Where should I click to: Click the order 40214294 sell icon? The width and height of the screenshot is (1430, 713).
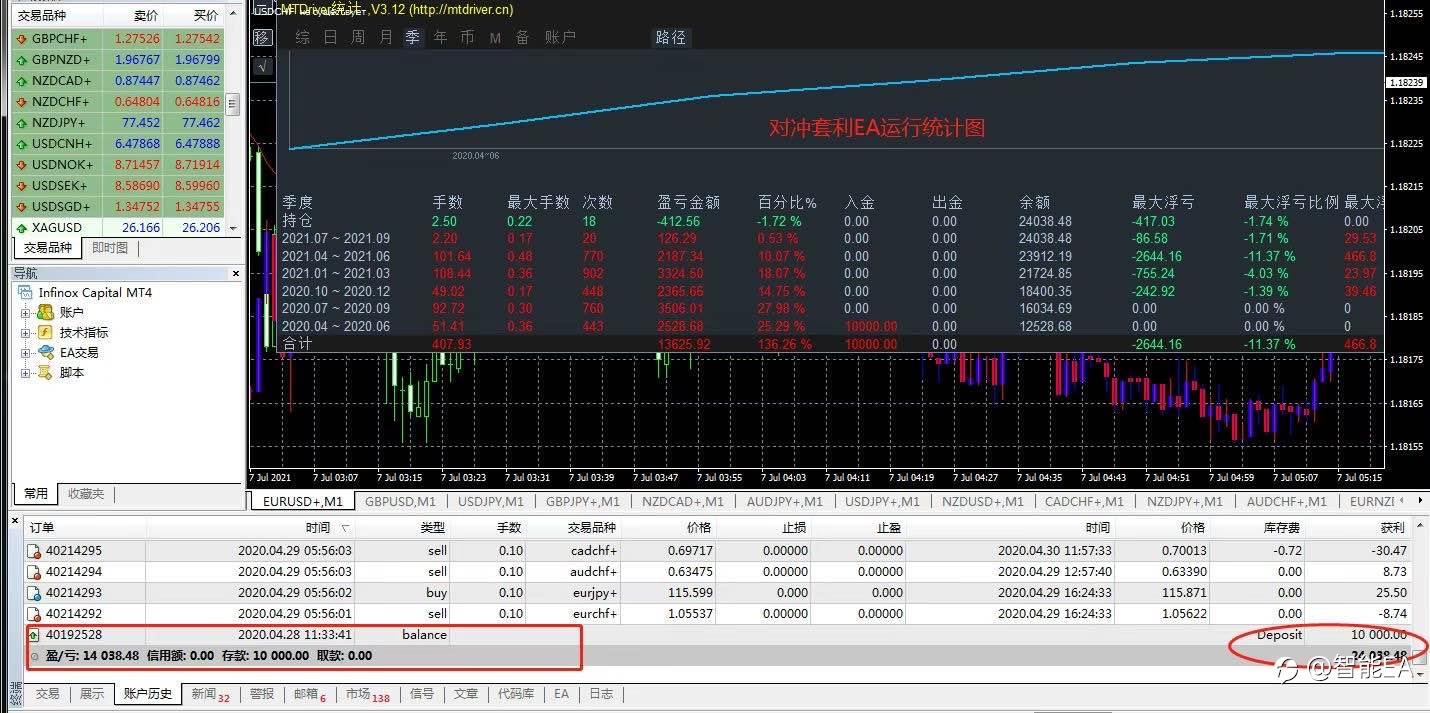33,572
